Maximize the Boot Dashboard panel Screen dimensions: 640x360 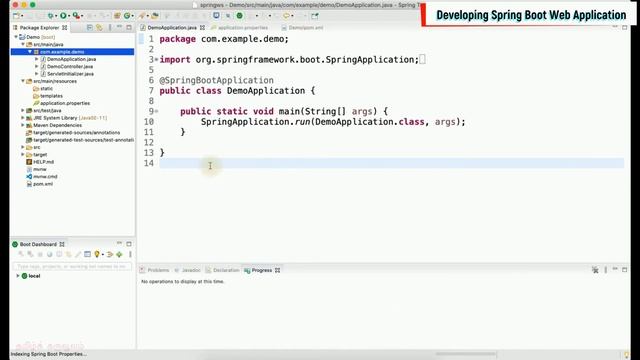tap(129, 244)
